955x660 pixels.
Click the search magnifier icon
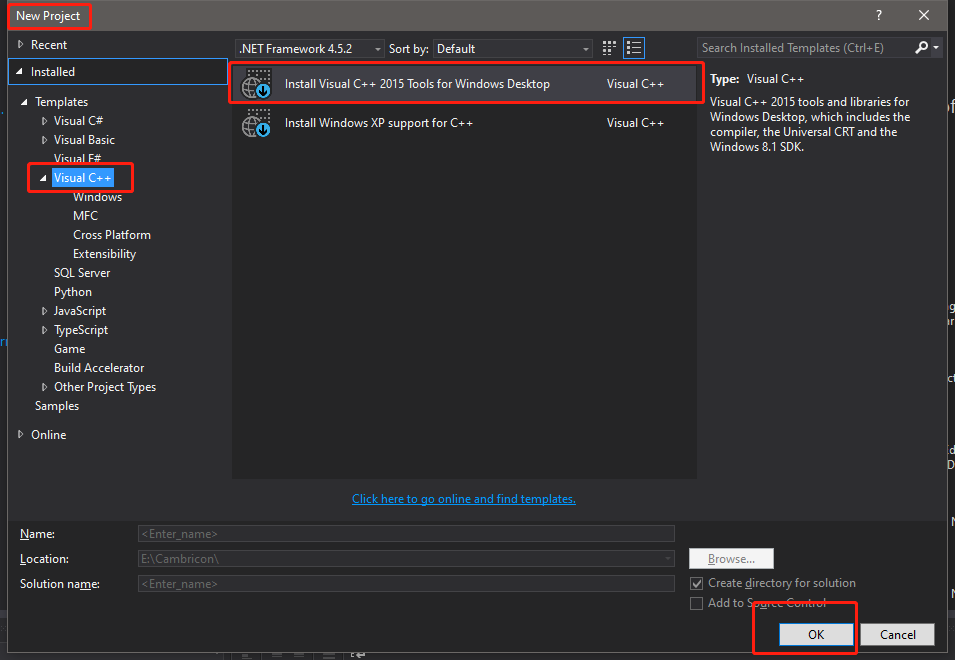(x=922, y=47)
